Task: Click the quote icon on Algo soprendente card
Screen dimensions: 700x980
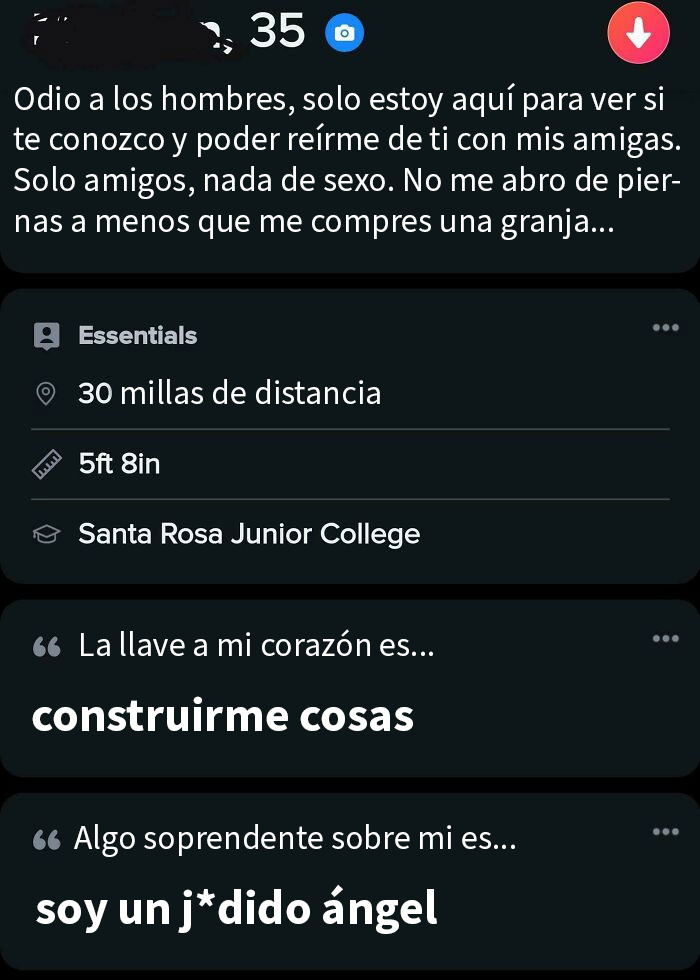Action: point(46,838)
